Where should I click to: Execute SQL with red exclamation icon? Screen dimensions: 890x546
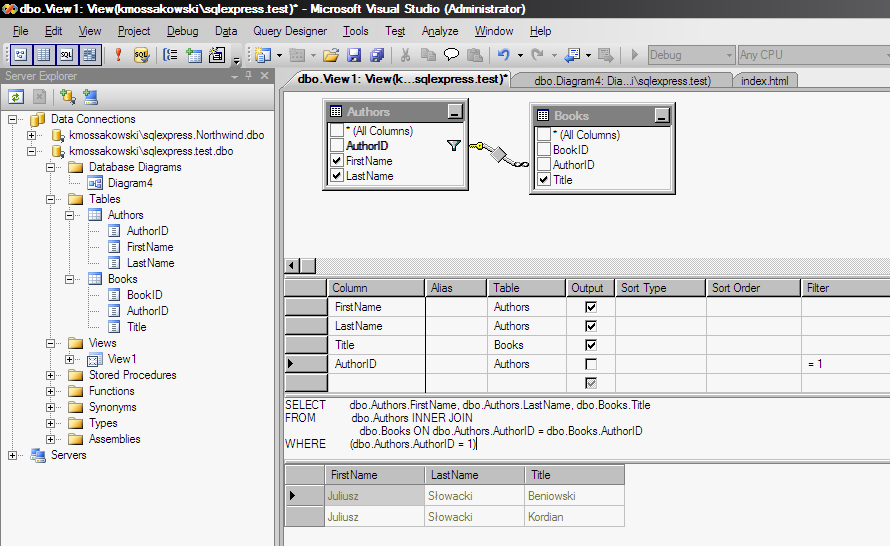coord(118,55)
